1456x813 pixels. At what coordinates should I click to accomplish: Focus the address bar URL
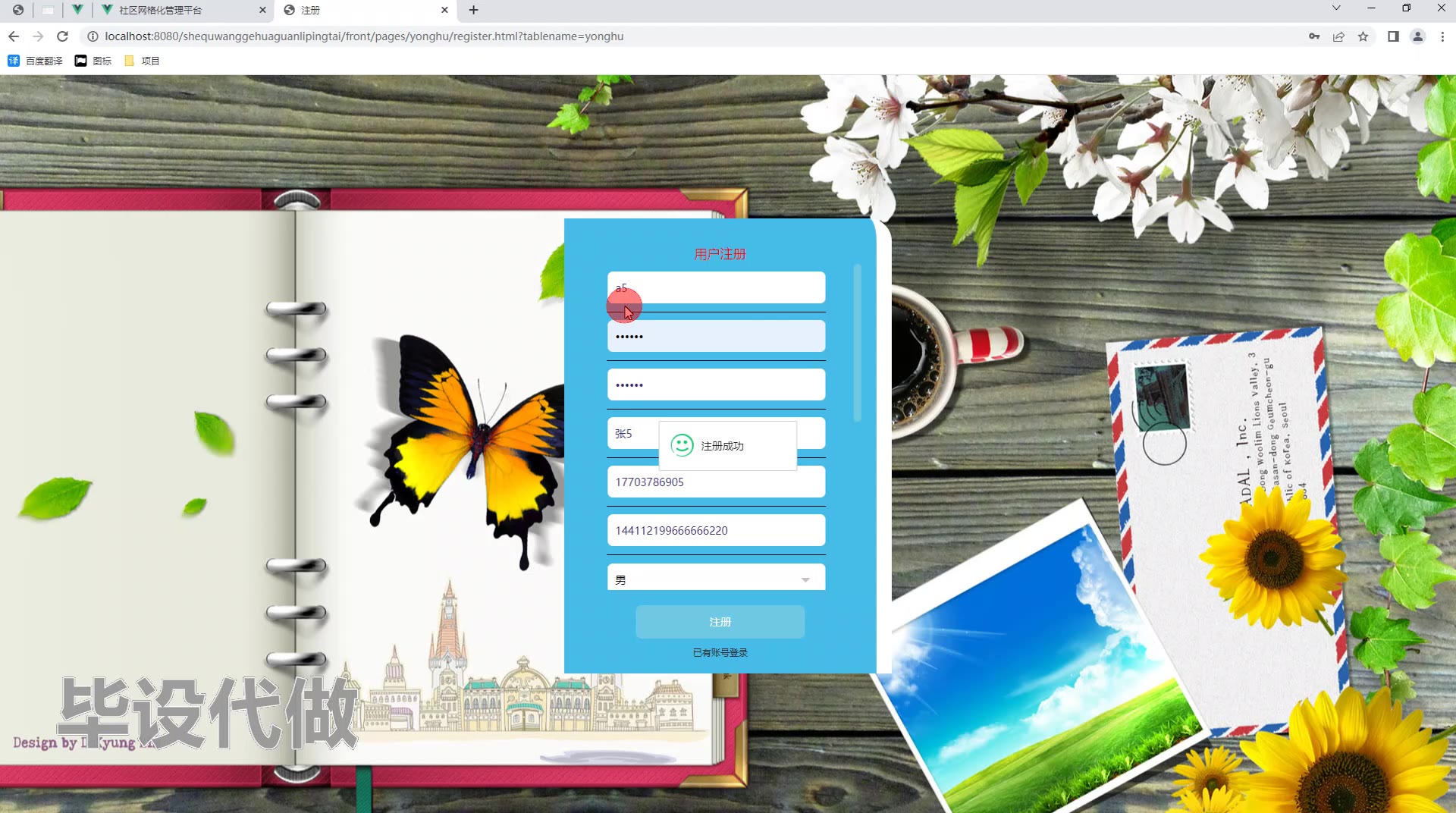(364, 36)
